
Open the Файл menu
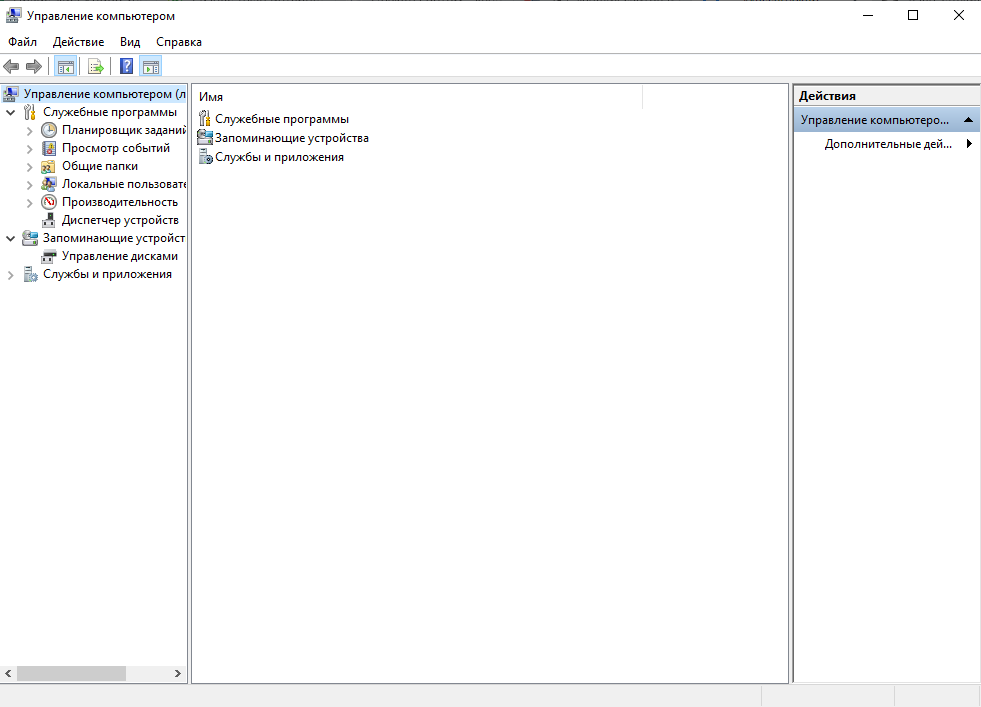click(x=23, y=42)
